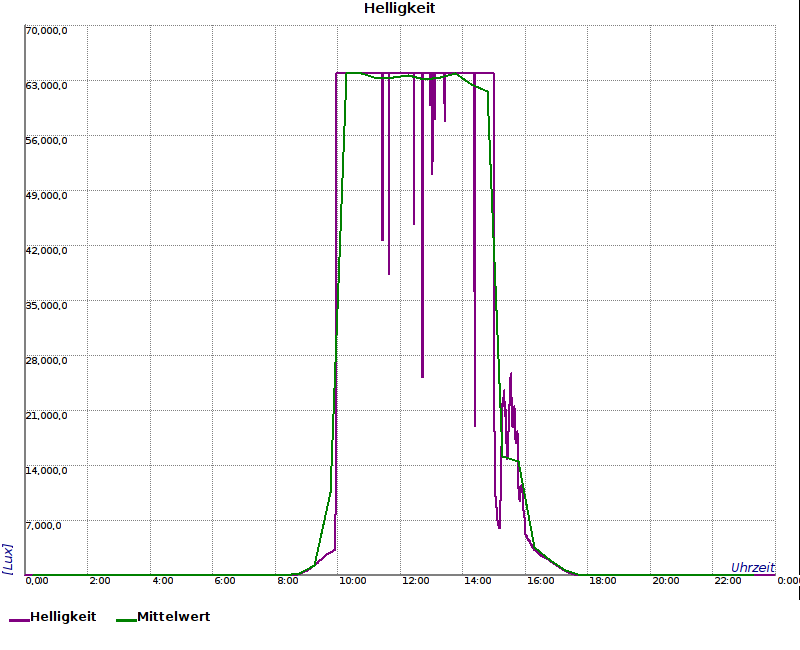Click the 20:00 time axis label

666,581
